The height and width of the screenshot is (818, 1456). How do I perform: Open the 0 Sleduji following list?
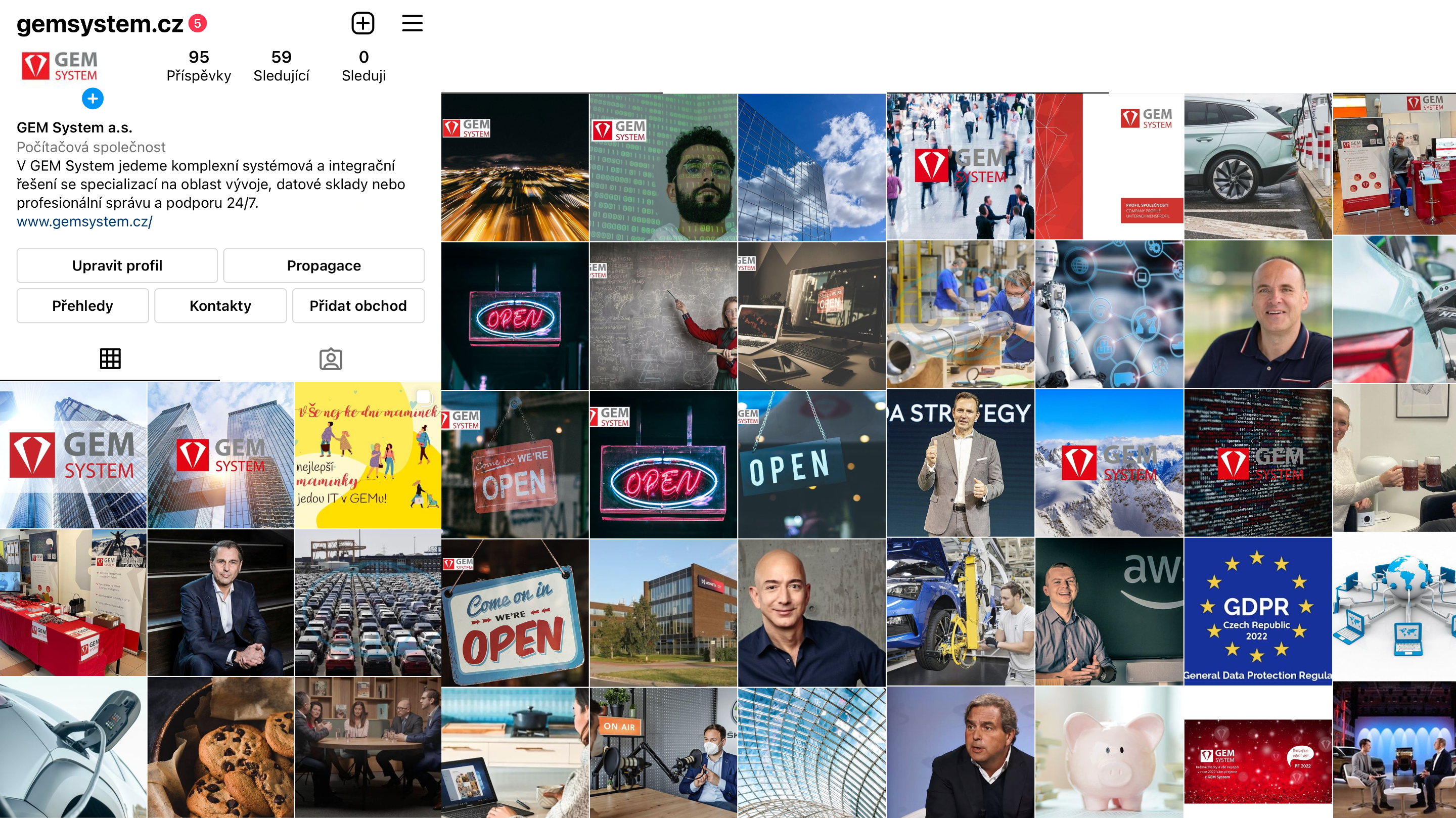[x=363, y=66]
